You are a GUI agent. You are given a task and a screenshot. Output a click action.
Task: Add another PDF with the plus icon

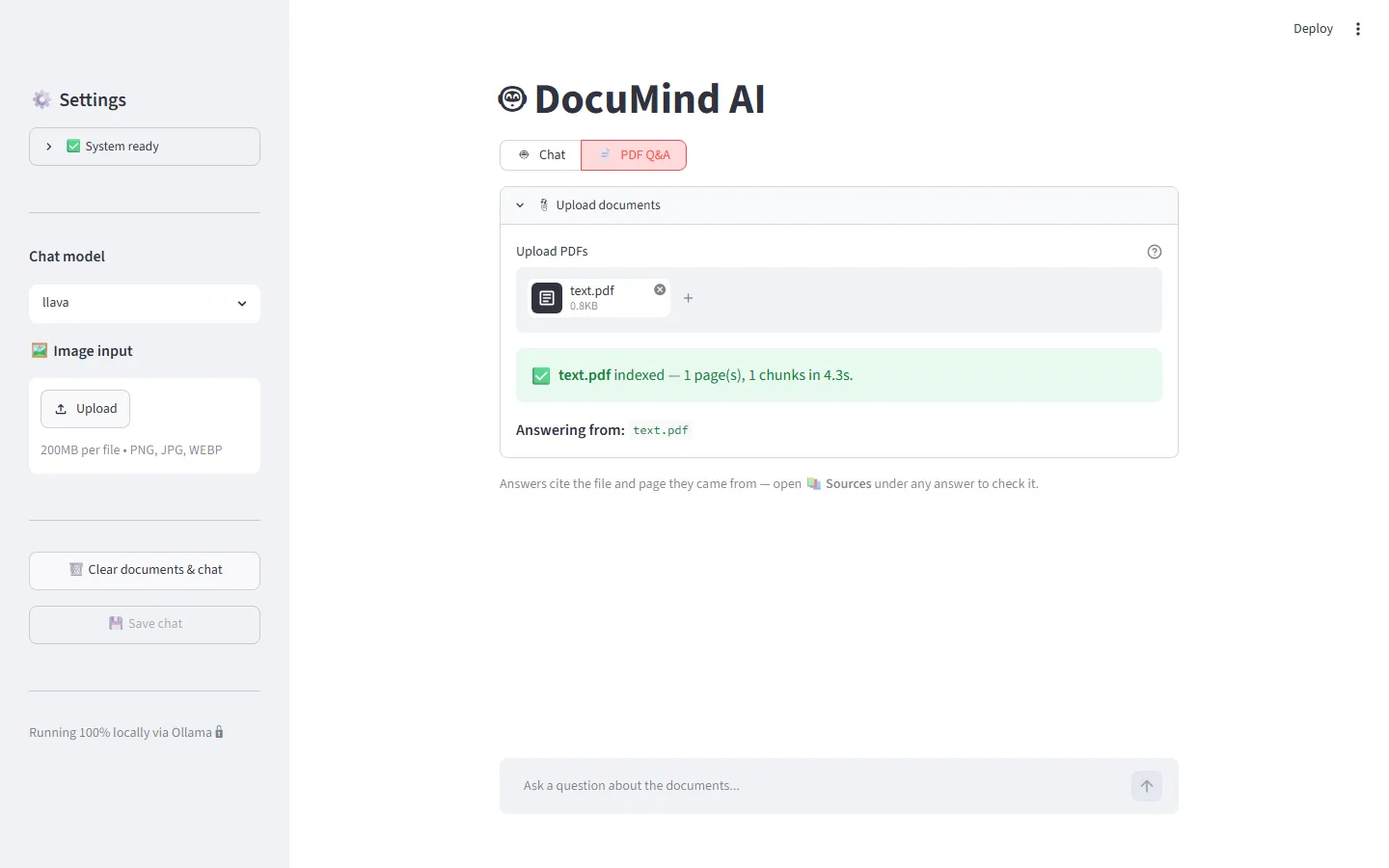(688, 299)
